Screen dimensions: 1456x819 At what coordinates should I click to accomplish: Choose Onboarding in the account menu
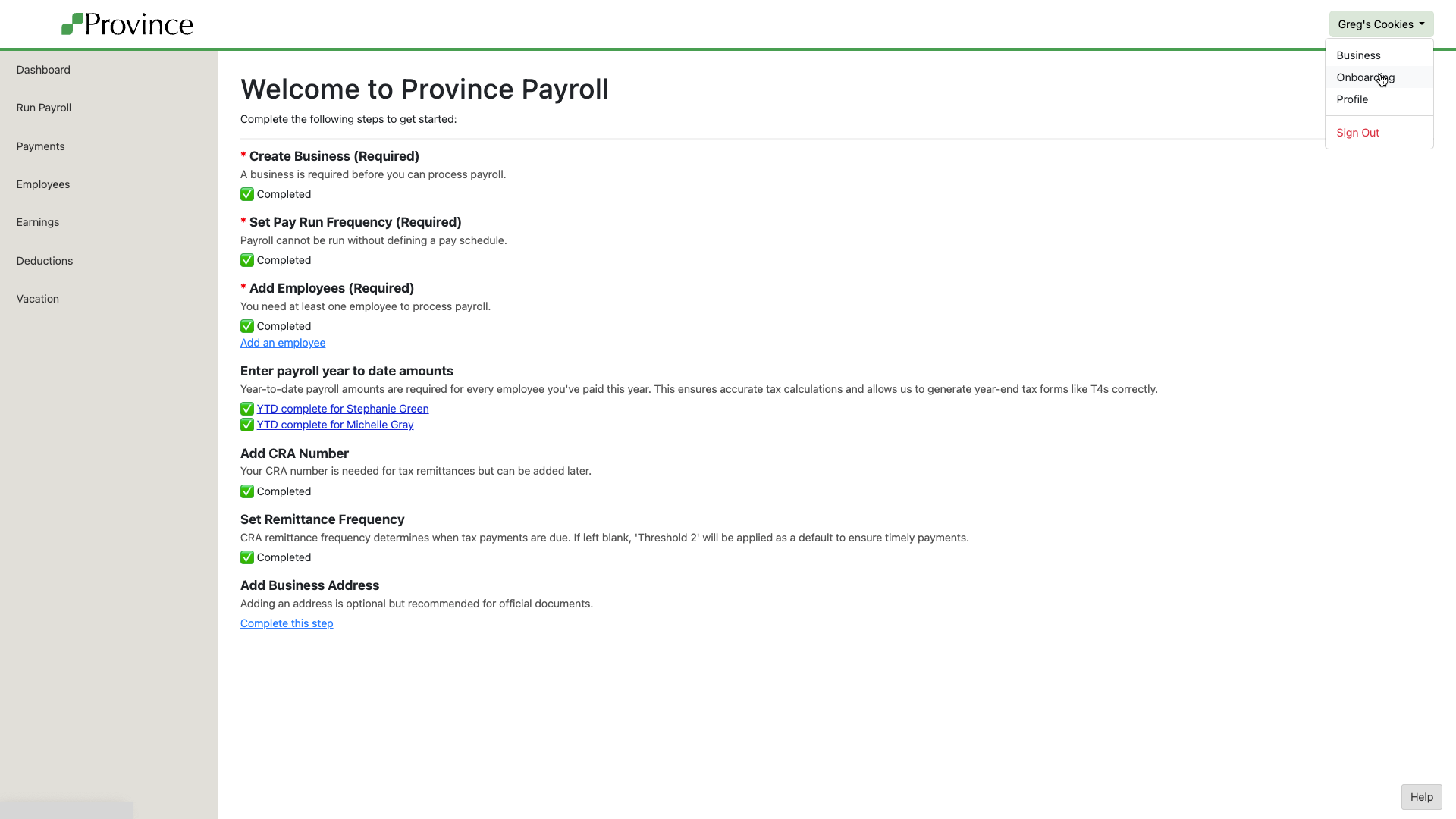point(1364,77)
